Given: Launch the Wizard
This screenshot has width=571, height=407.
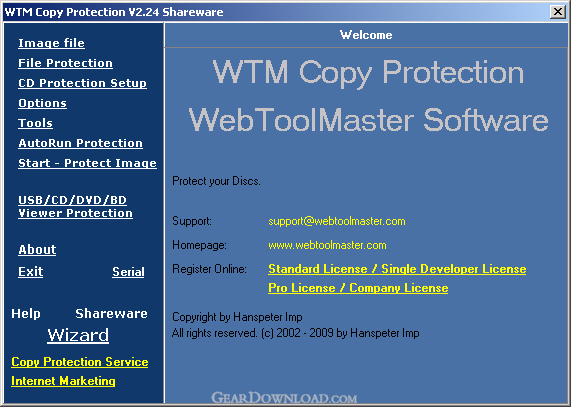Looking at the screenshot, I should [78, 335].
